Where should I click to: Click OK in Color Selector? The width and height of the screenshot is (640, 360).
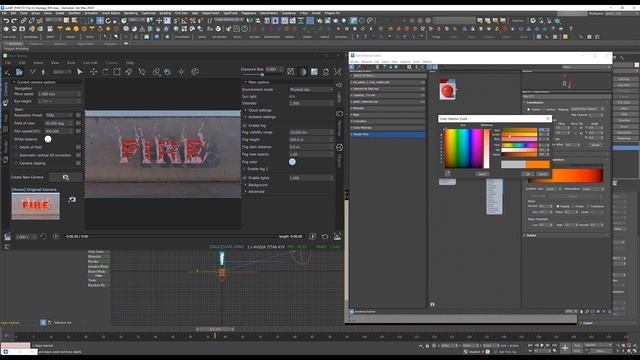point(528,174)
